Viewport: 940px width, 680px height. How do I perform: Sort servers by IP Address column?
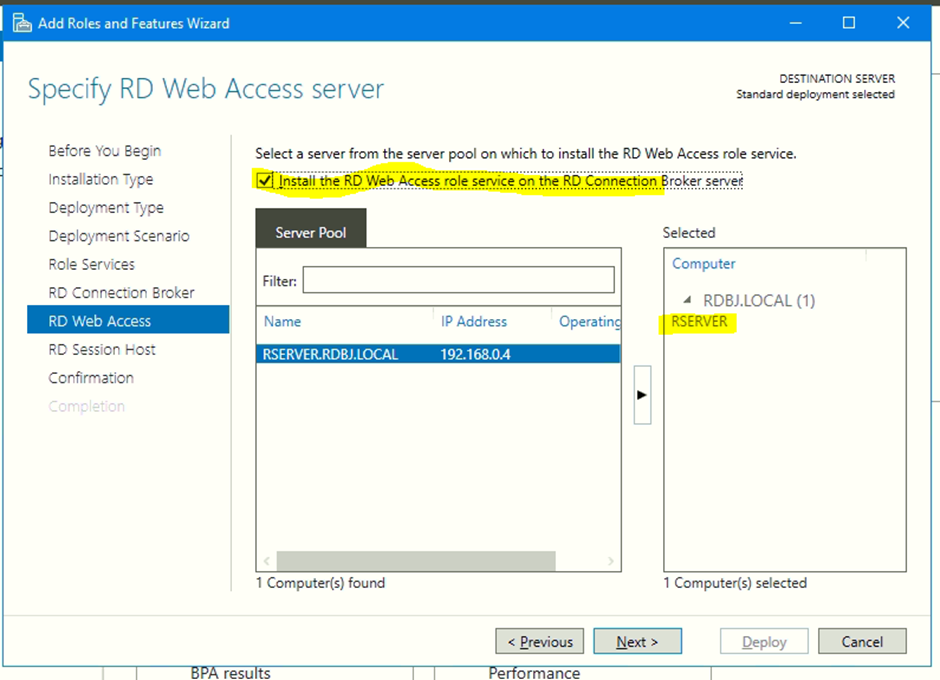(x=473, y=322)
